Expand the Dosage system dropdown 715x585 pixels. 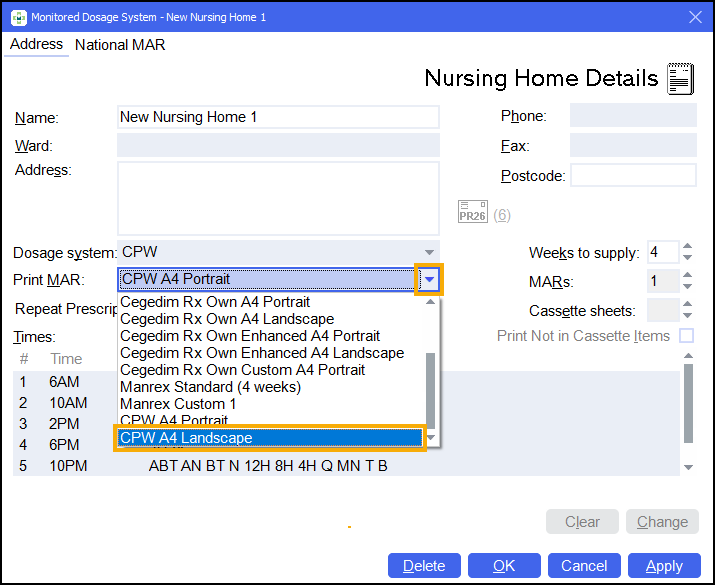(x=429, y=252)
